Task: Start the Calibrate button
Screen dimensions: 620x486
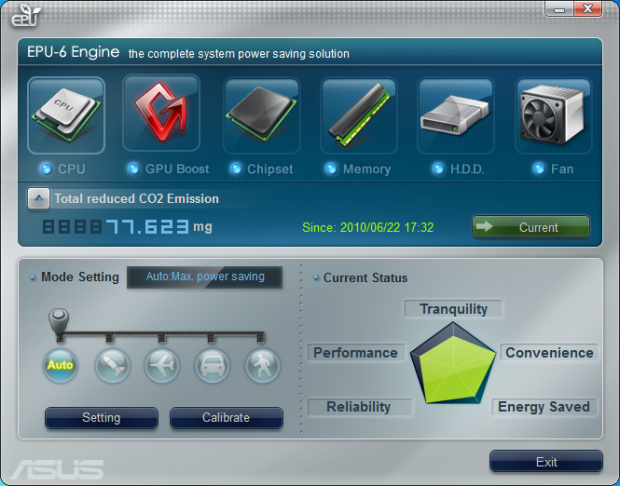Action: point(226,418)
